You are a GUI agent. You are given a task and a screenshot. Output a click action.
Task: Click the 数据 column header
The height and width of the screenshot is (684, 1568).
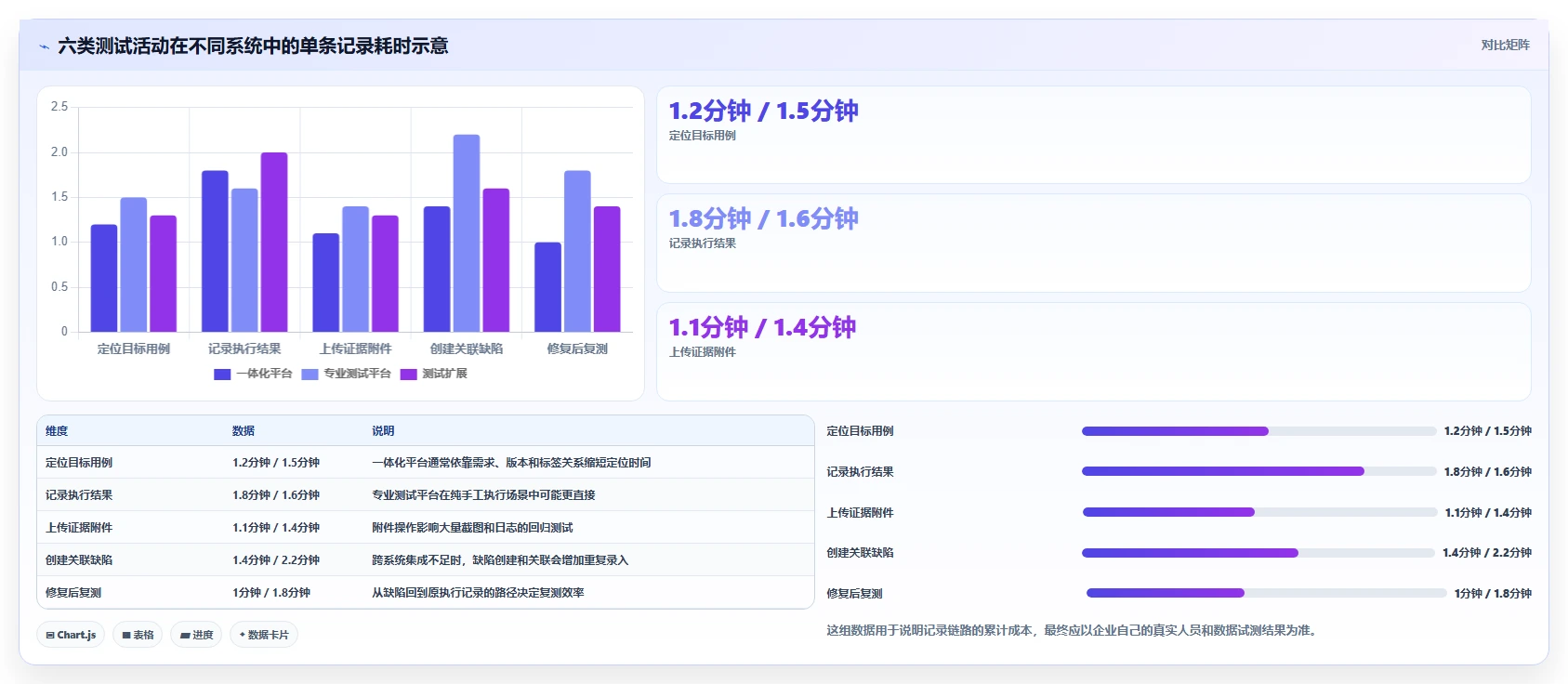click(244, 431)
